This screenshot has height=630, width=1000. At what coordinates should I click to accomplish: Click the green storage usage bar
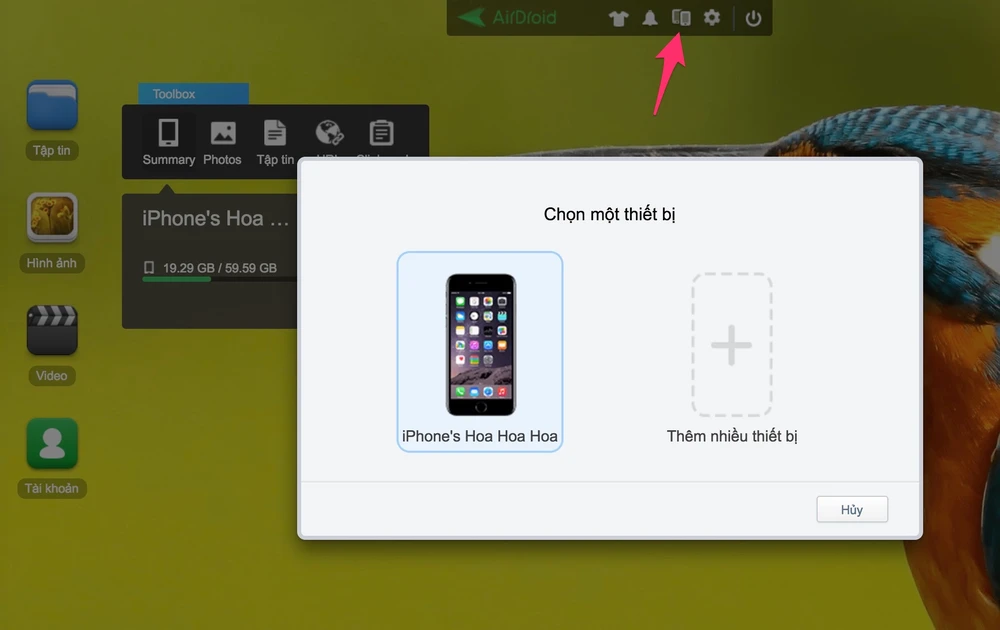[177, 279]
